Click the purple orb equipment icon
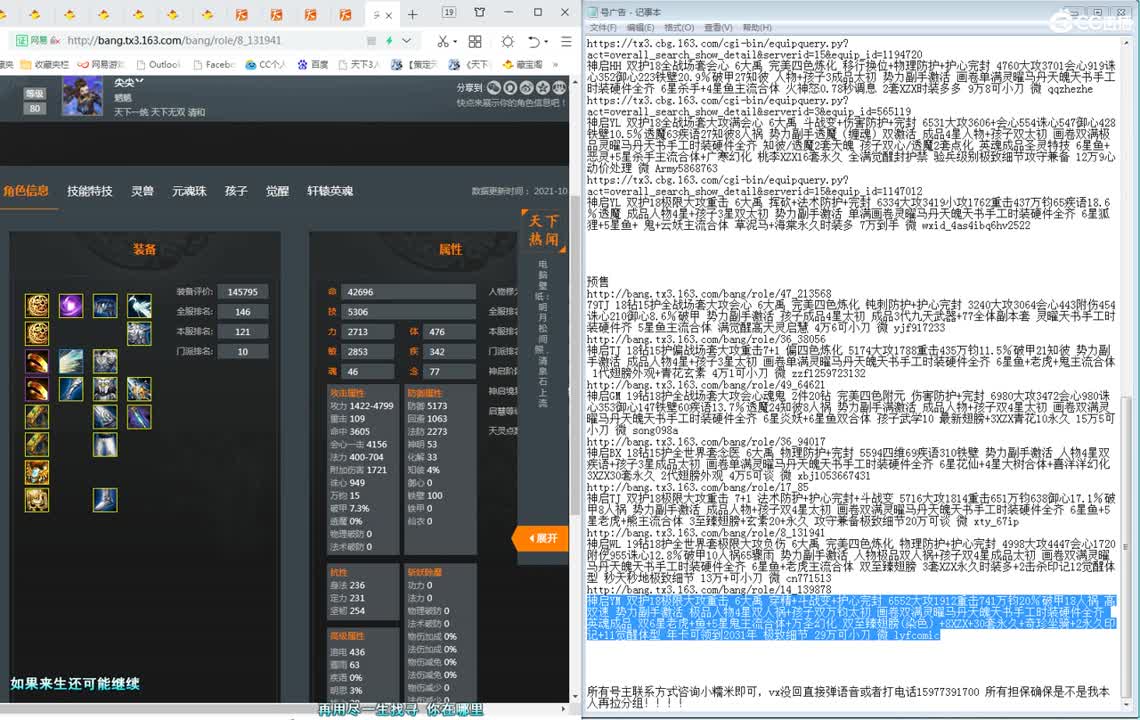Viewport: 1140px width, 720px height. (70, 306)
